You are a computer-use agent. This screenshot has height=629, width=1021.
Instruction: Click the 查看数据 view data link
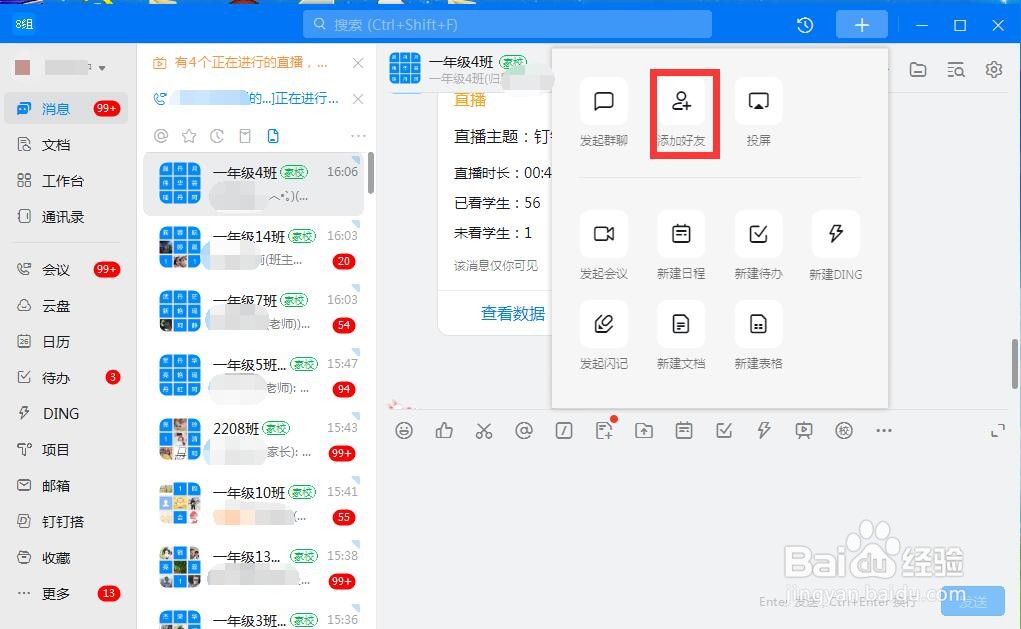point(512,313)
